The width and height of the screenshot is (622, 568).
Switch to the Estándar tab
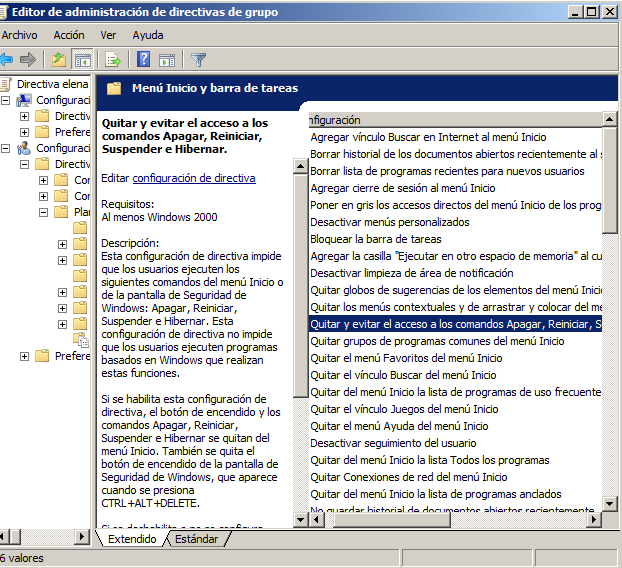coord(196,539)
